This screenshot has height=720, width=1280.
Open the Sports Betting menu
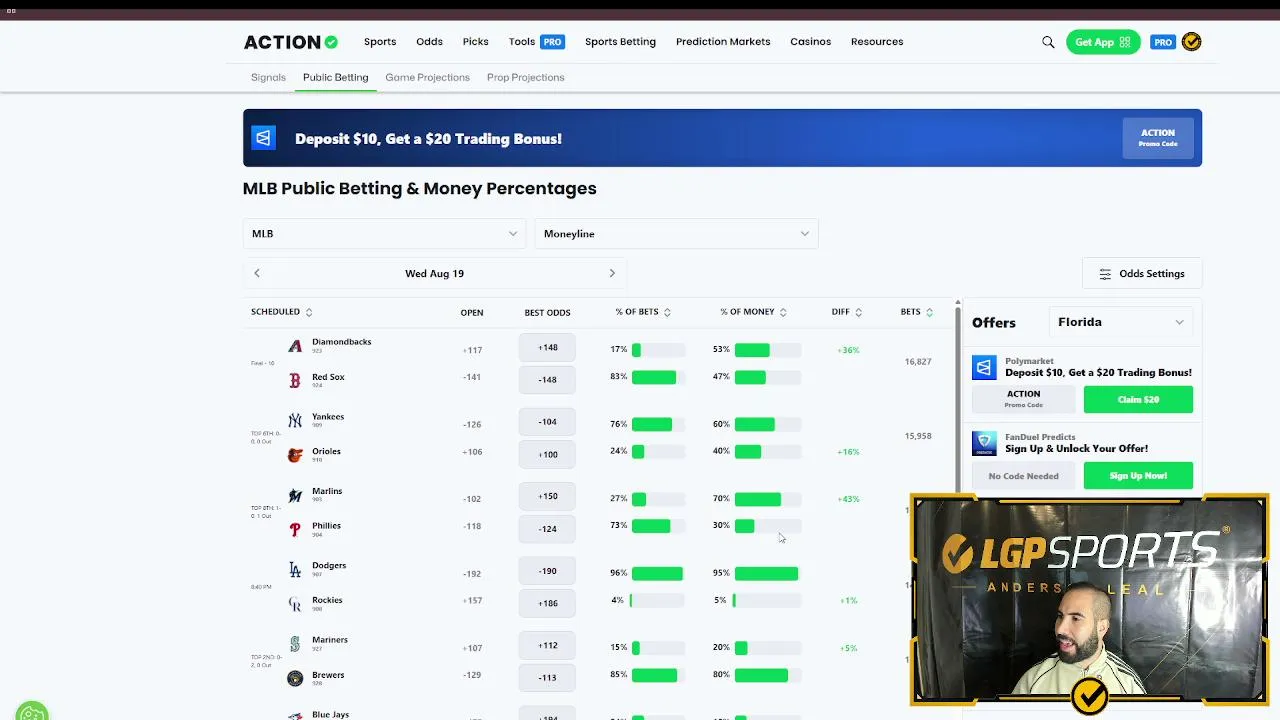620,42
